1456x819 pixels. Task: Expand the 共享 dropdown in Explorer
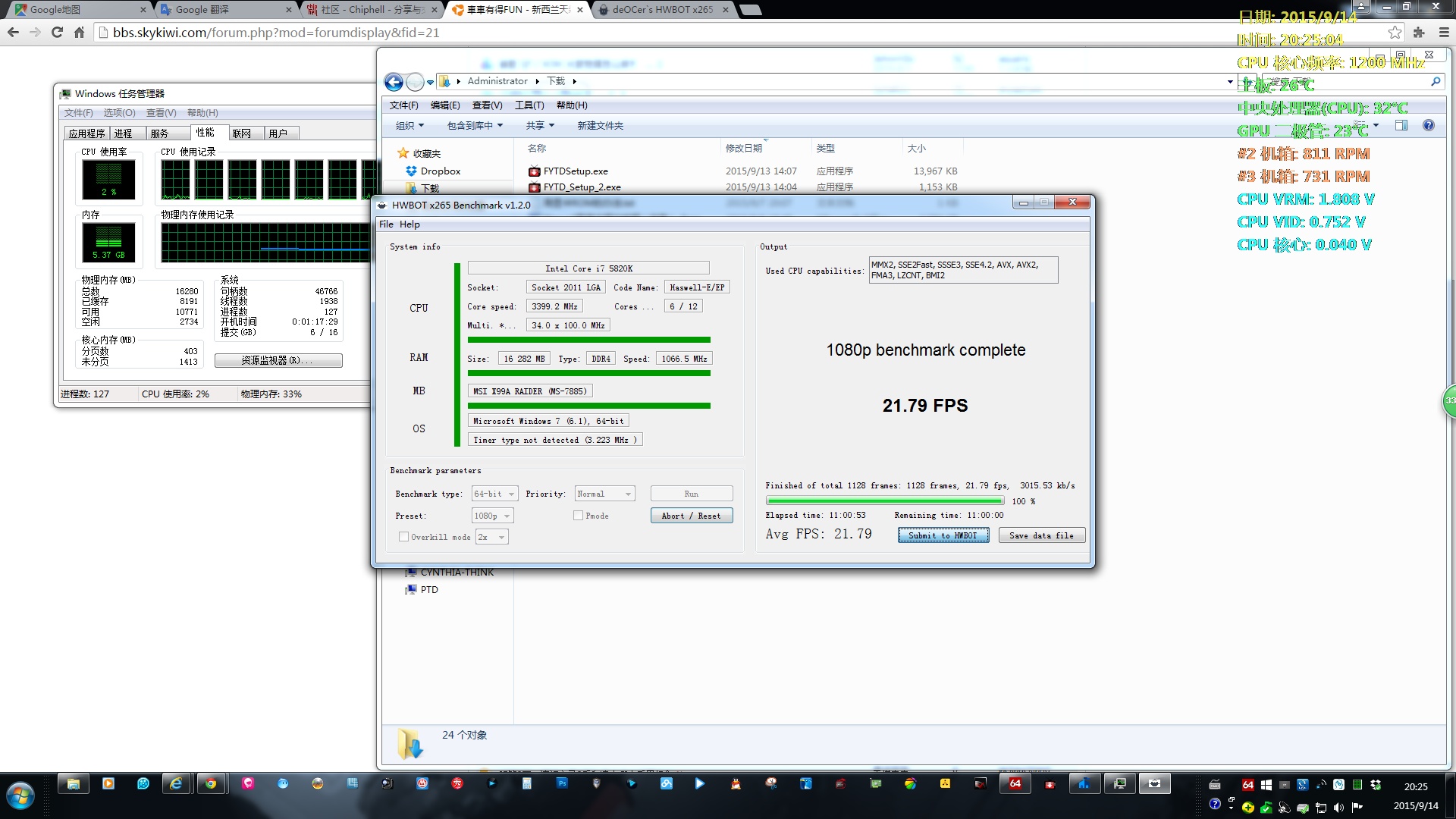540,126
